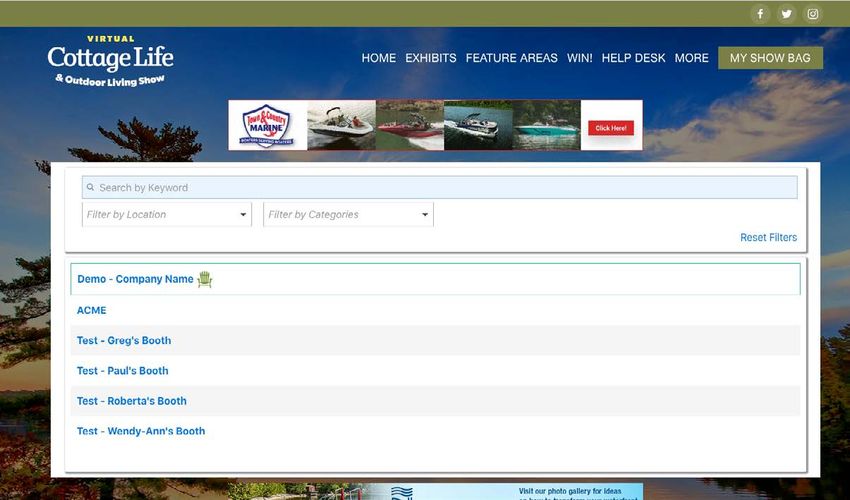Open MY SHOW BAG
The width and height of the screenshot is (850, 500).
click(770, 58)
